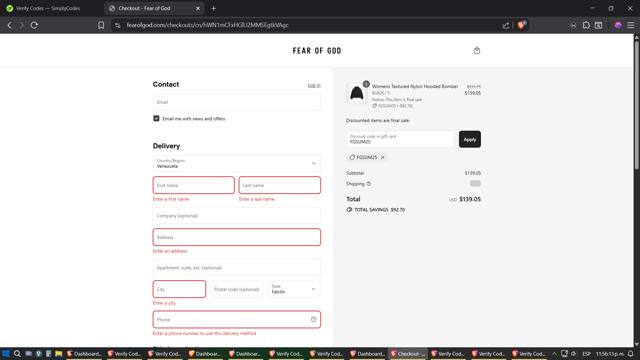Switch to the last Verify Cod taskbar window
This screenshot has width=640, height=360.
tap(529, 354)
